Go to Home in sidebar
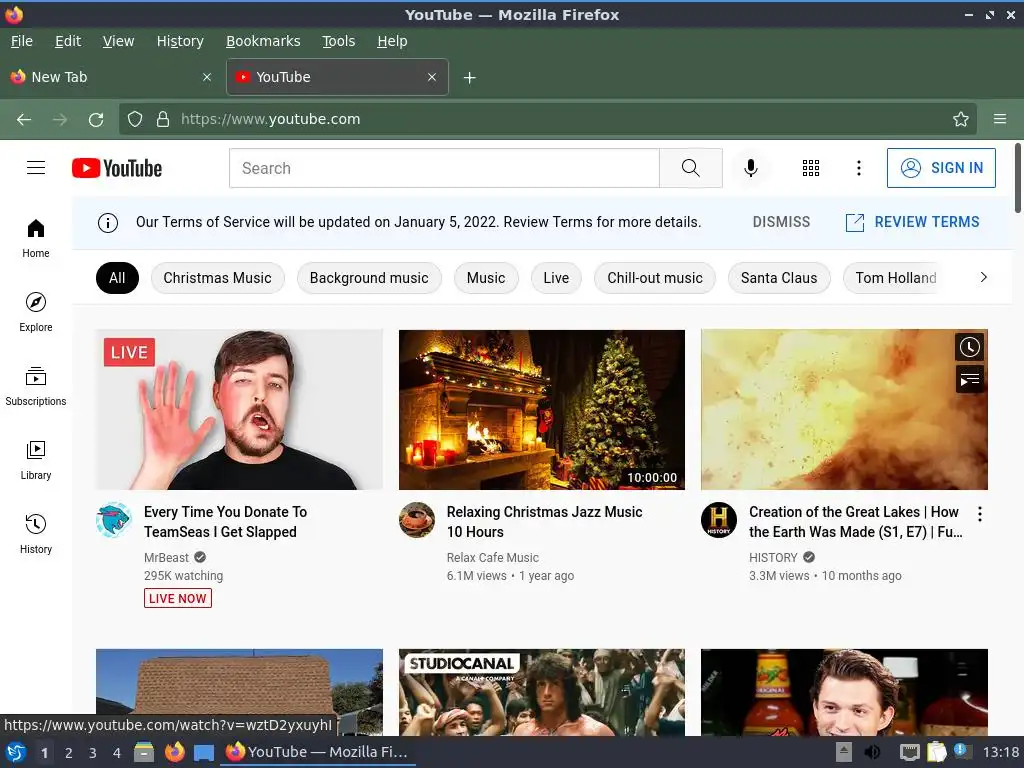This screenshot has height=768, width=1024. point(36,238)
